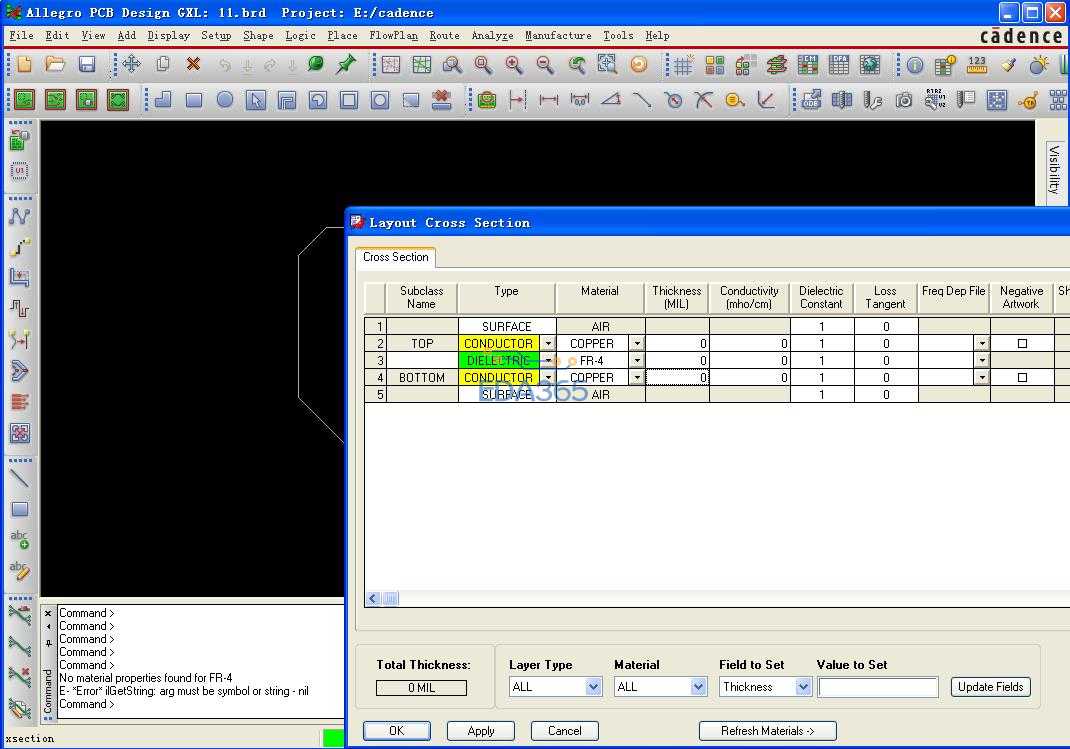
Task: Open the Field to Set dropdown
Action: pos(803,687)
